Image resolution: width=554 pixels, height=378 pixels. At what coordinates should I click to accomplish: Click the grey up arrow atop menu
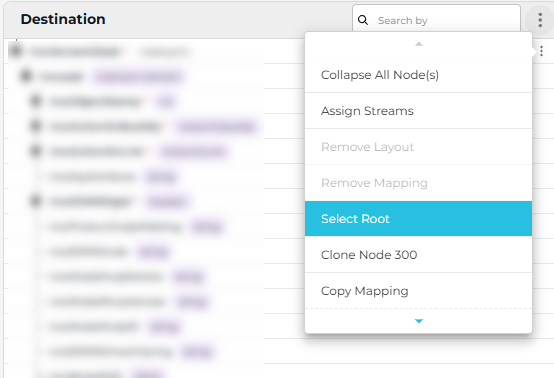point(419,44)
